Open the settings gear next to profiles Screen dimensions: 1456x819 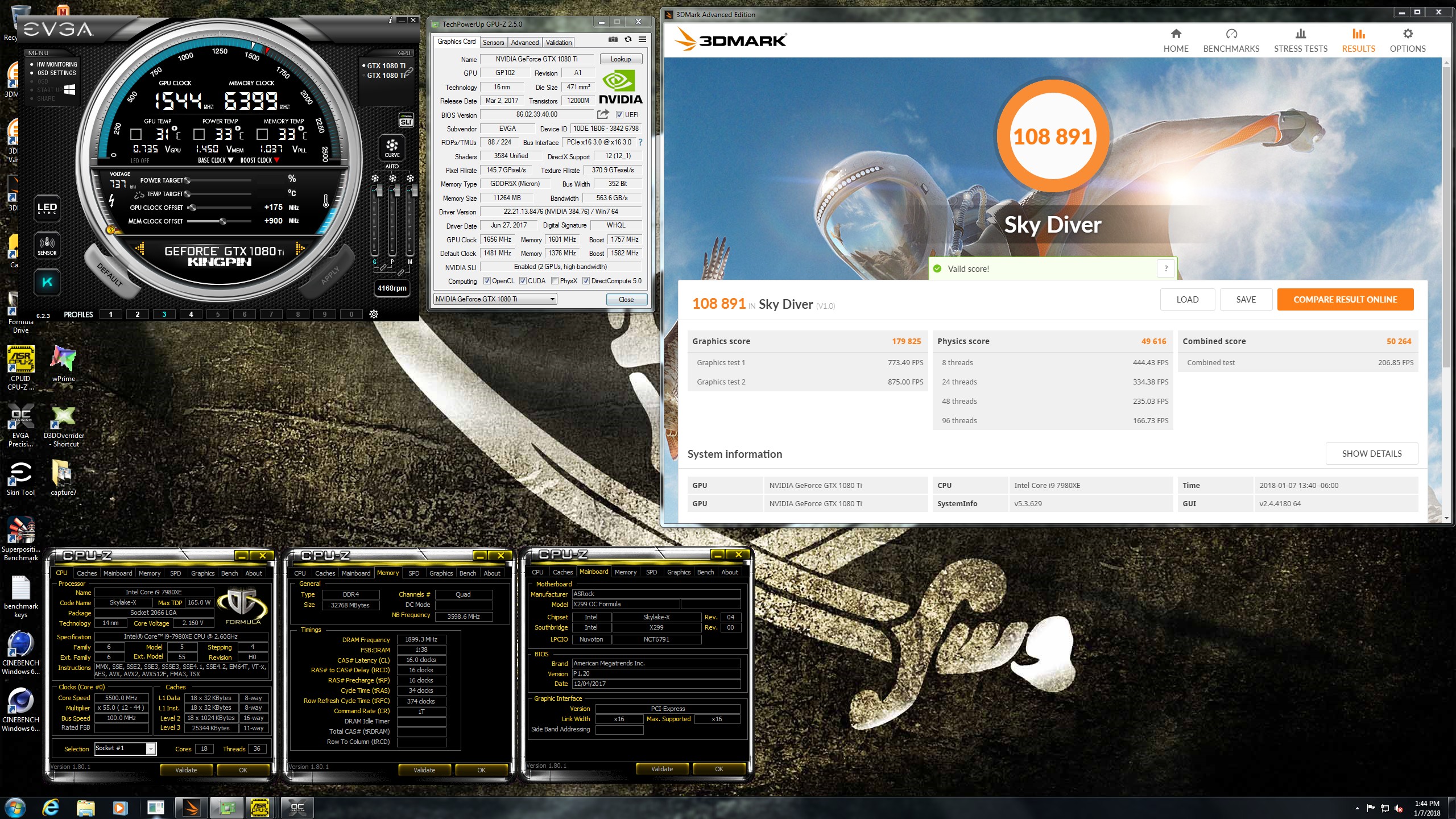374,314
